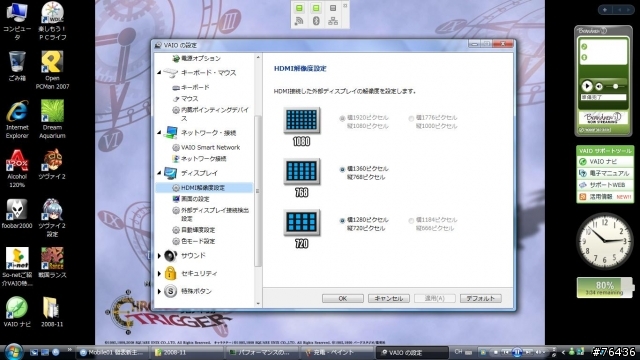Expand the サウンド category arrow
Image resolution: width=640 pixels, height=360 pixels.
(159, 256)
